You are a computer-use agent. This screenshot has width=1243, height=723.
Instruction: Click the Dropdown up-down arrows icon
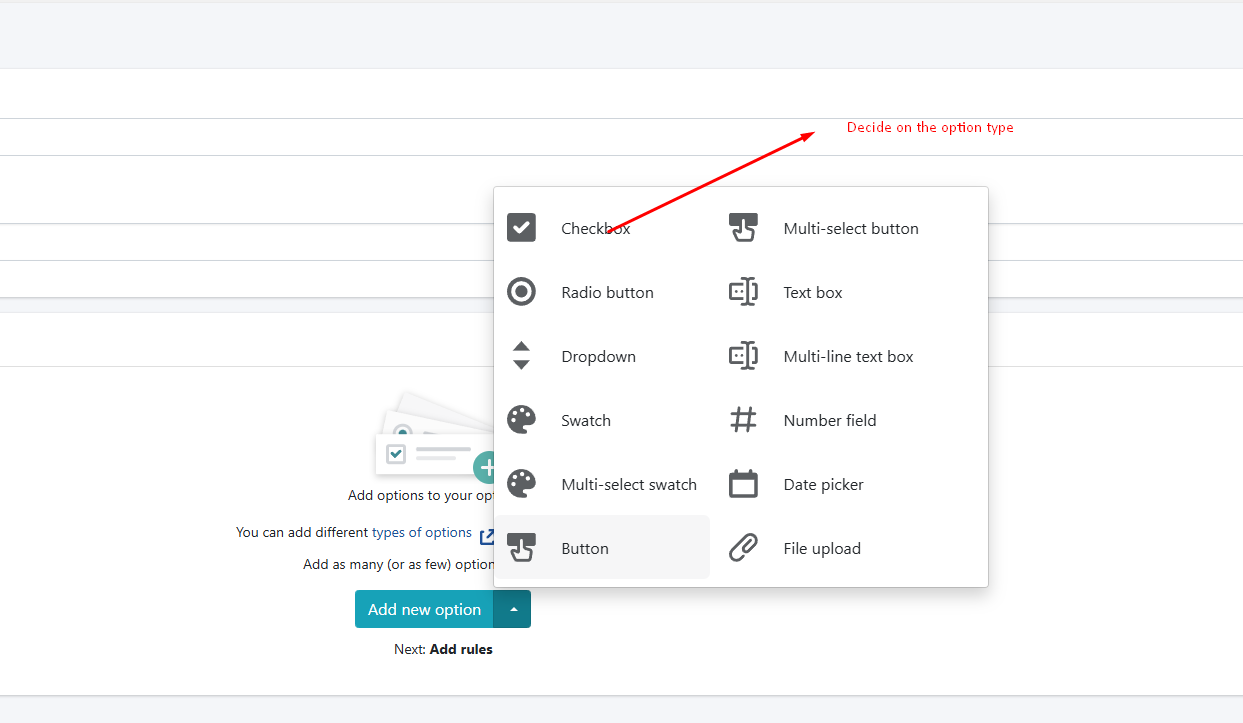[x=521, y=356]
